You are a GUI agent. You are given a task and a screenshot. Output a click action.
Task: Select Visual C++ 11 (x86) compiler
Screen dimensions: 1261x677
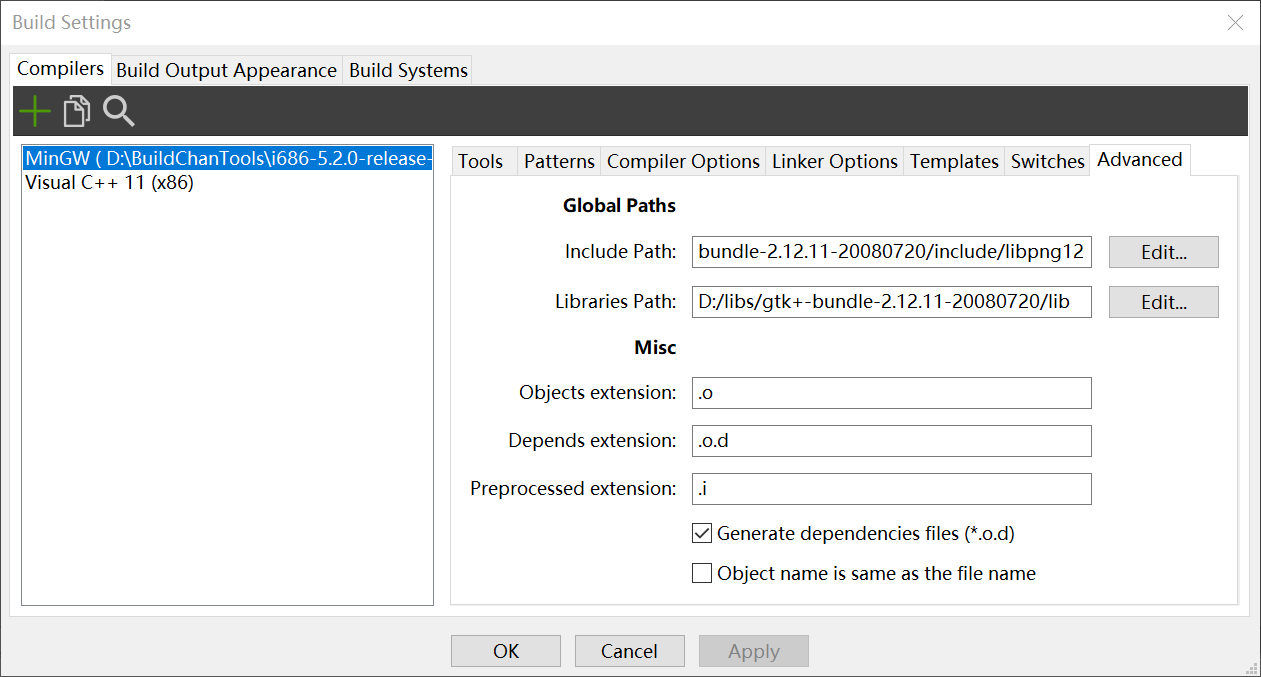[109, 183]
